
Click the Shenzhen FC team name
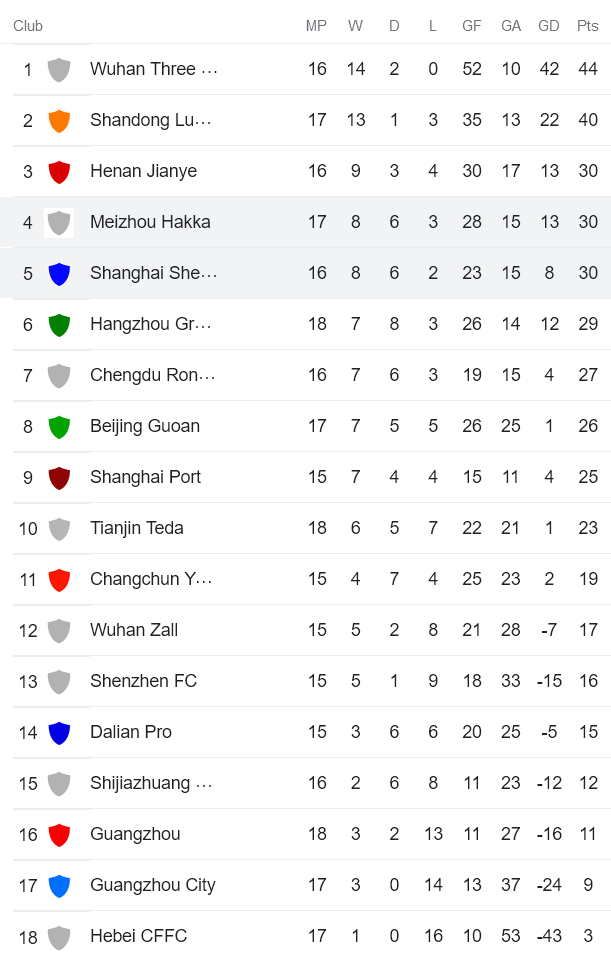click(140, 680)
